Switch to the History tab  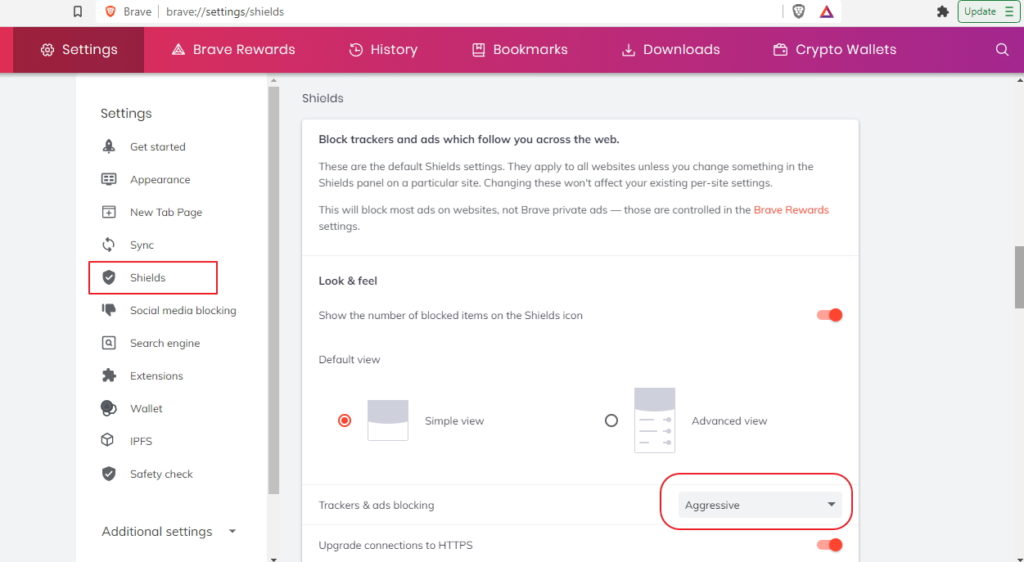tap(383, 50)
